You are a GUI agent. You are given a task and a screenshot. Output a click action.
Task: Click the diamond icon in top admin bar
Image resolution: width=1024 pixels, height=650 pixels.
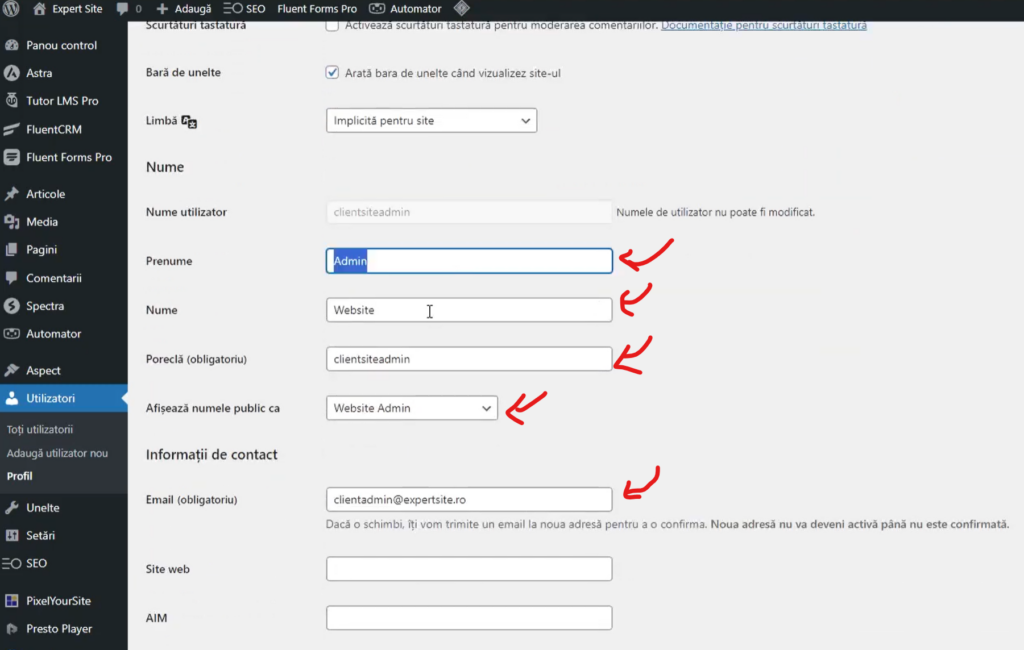click(x=461, y=9)
